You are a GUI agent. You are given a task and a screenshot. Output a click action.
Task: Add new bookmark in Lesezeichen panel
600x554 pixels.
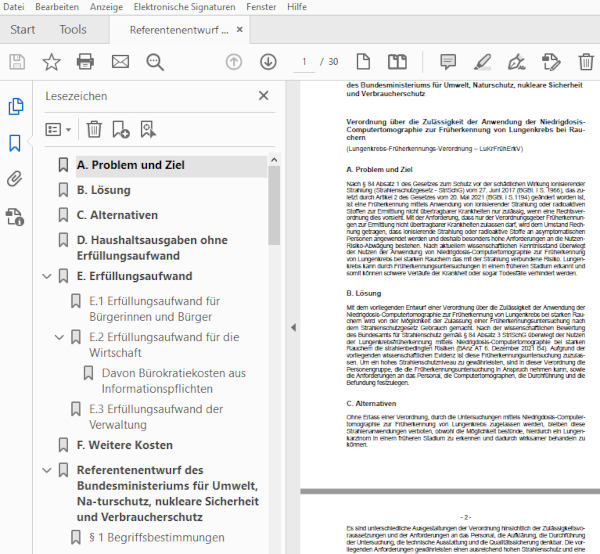[121, 129]
